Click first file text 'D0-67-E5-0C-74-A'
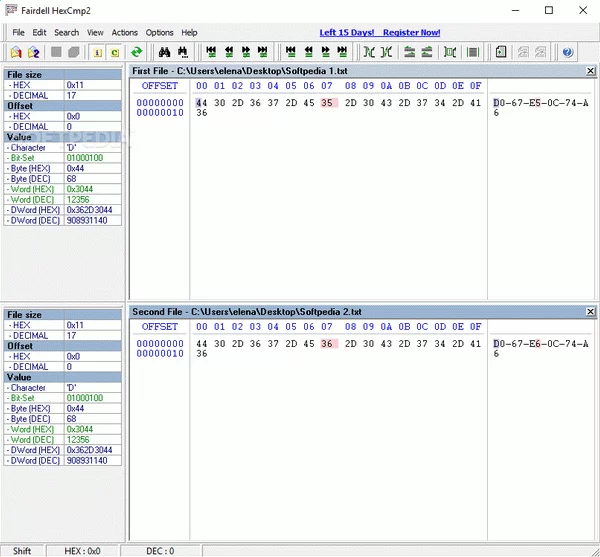 click(541, 103)
